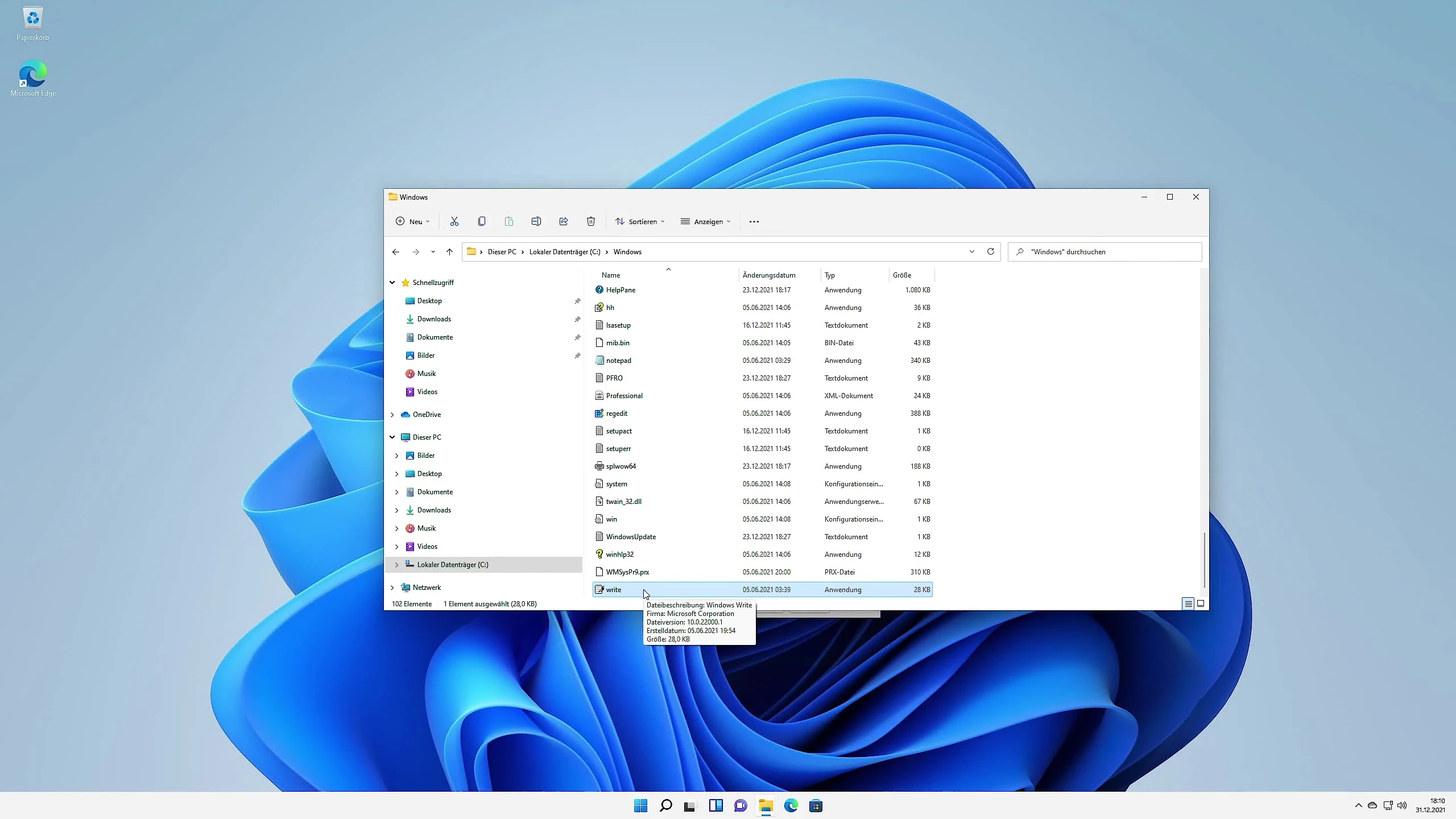Open taskbar Search

665,805
